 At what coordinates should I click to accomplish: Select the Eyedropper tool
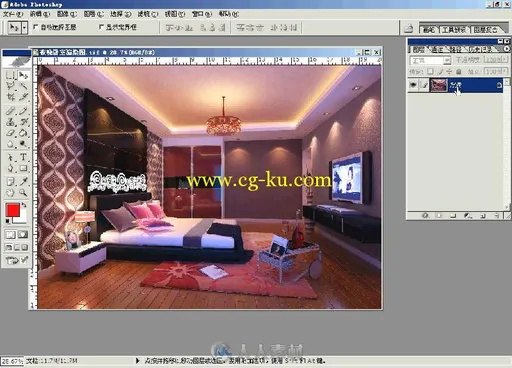(23, 182)
